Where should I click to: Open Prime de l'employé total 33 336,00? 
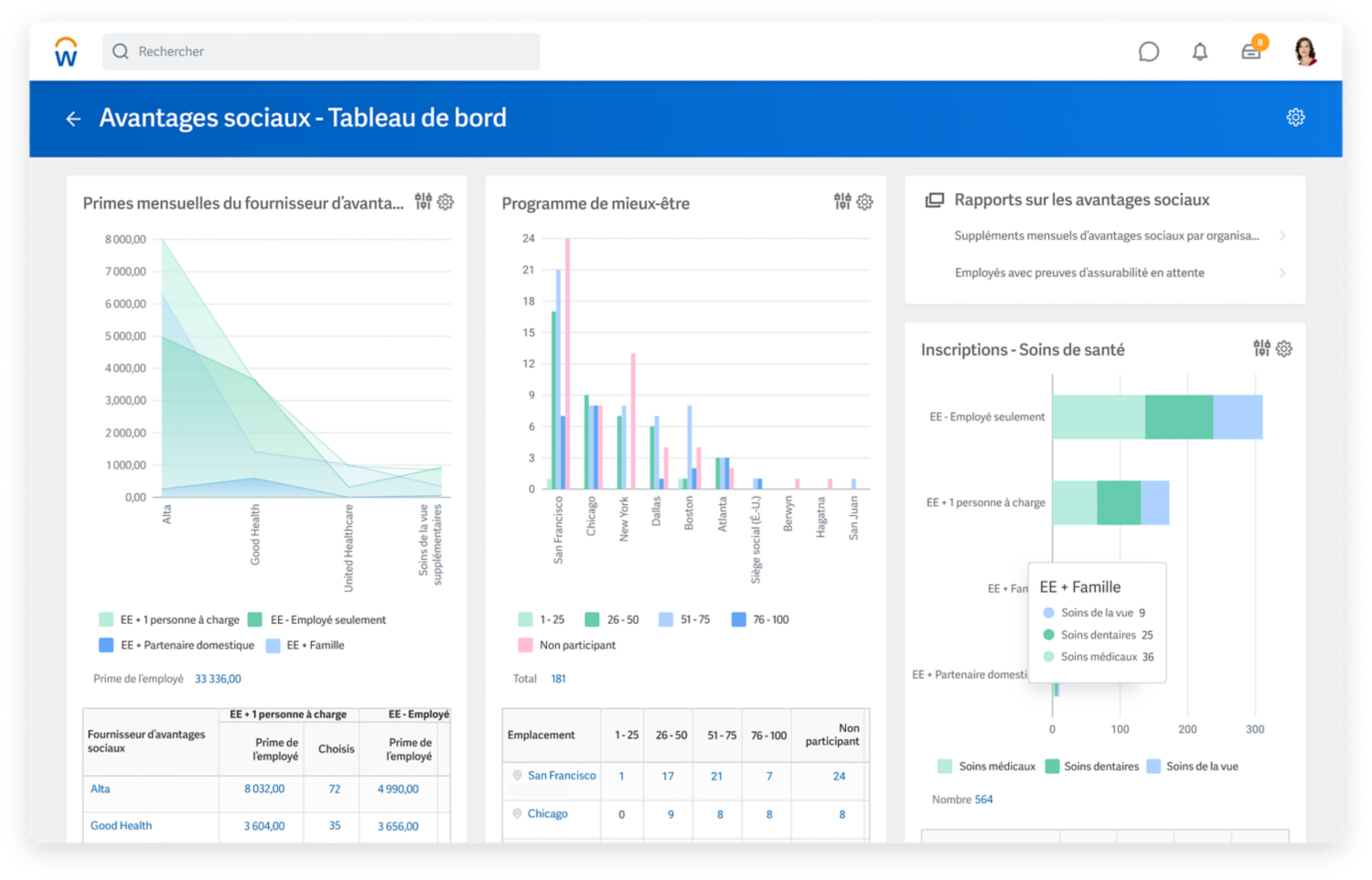point(218,679)
